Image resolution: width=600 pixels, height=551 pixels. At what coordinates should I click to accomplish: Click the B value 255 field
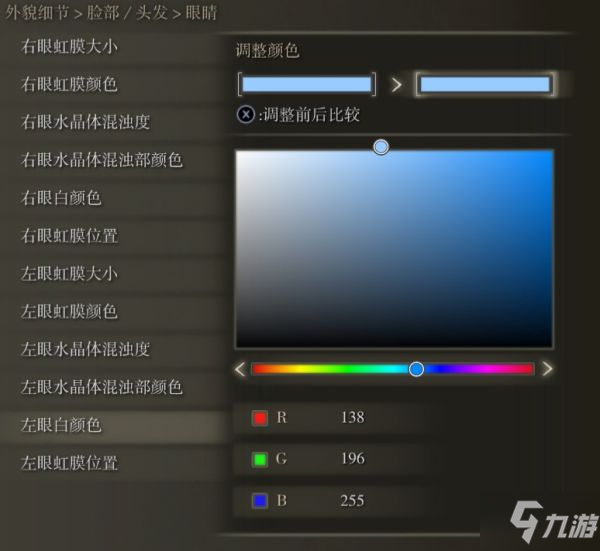pos(352,500)
